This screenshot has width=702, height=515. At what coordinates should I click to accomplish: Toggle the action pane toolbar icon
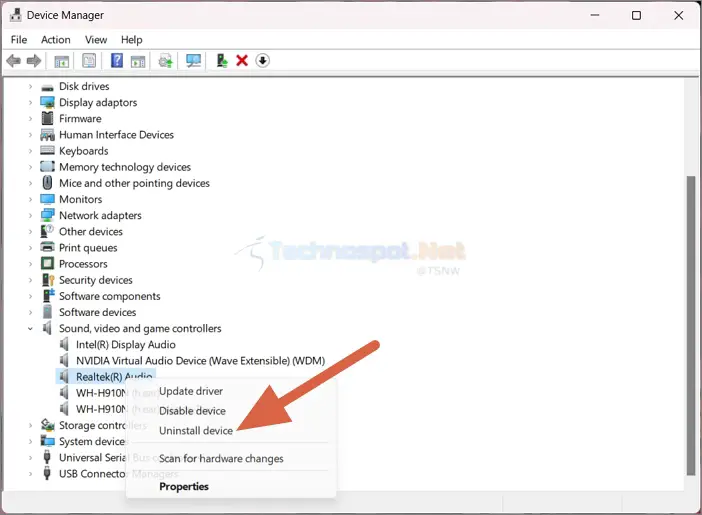138,61
